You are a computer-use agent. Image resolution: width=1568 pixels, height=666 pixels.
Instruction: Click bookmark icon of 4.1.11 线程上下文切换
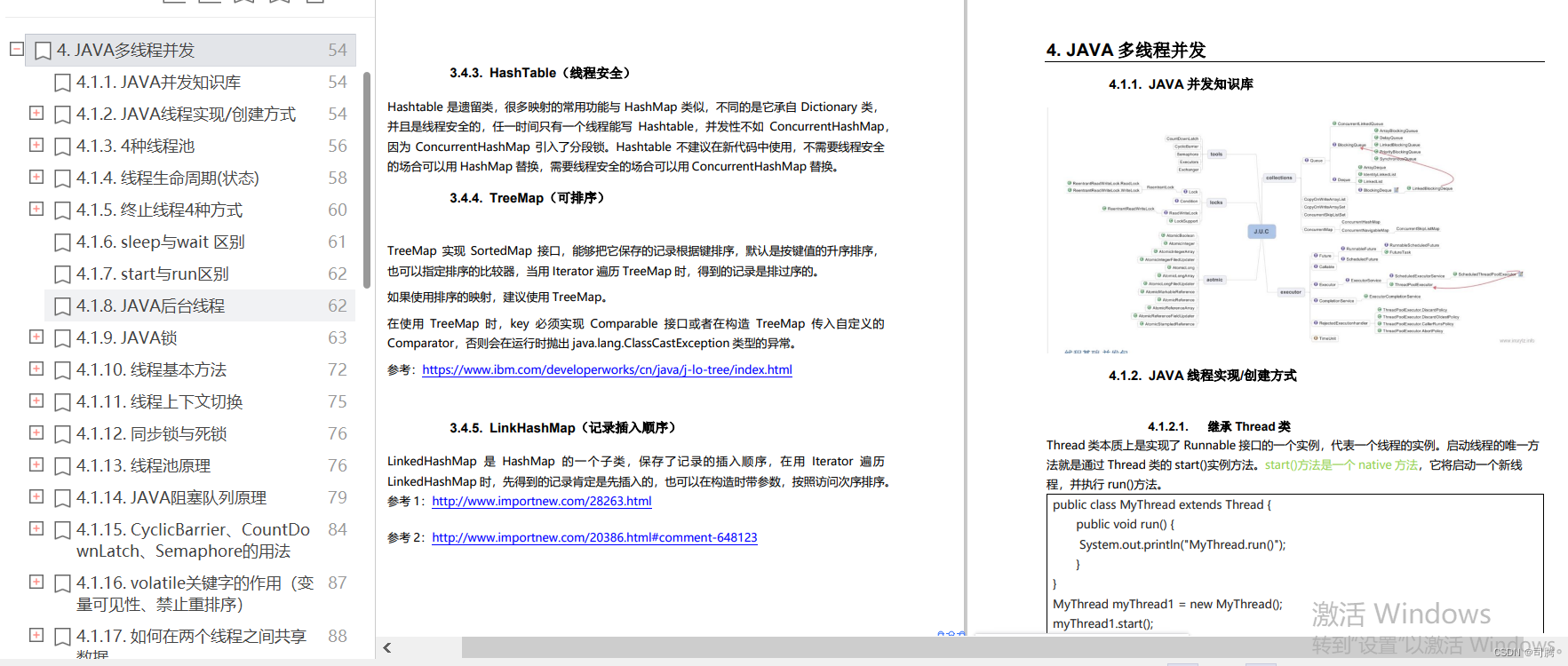(x=62, y=402)
